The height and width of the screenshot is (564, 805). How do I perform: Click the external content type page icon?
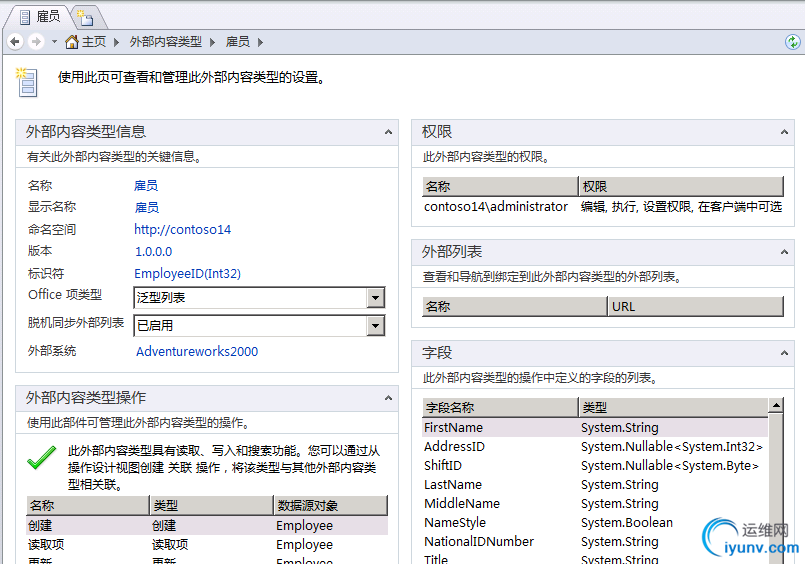point(27,82)
